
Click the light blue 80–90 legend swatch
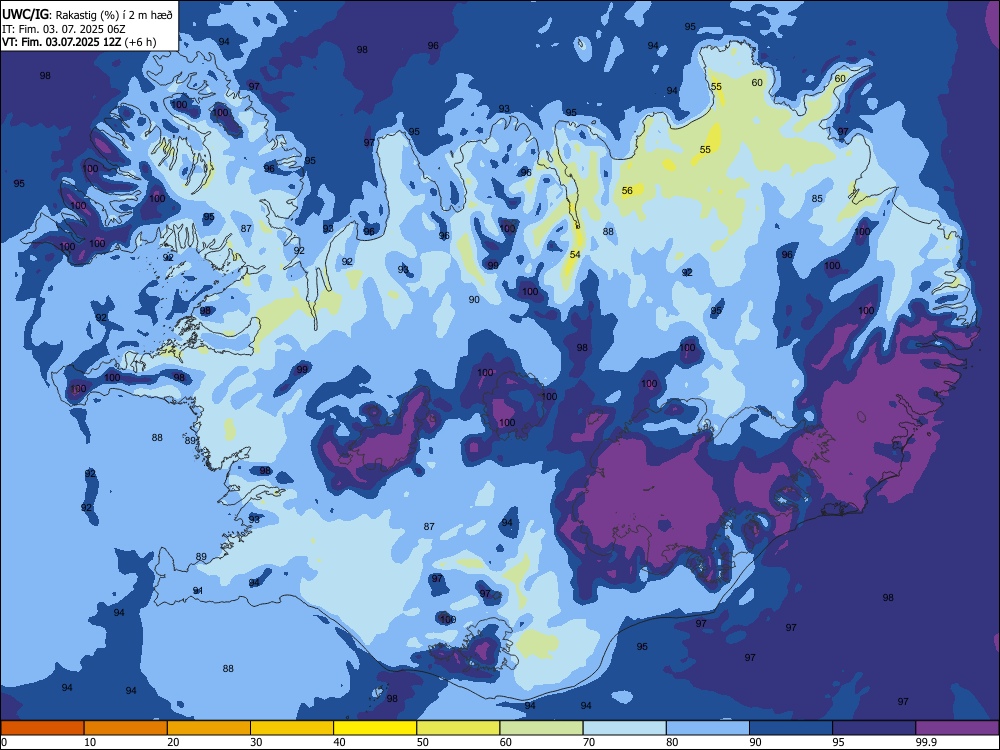(x=708, y=728)
